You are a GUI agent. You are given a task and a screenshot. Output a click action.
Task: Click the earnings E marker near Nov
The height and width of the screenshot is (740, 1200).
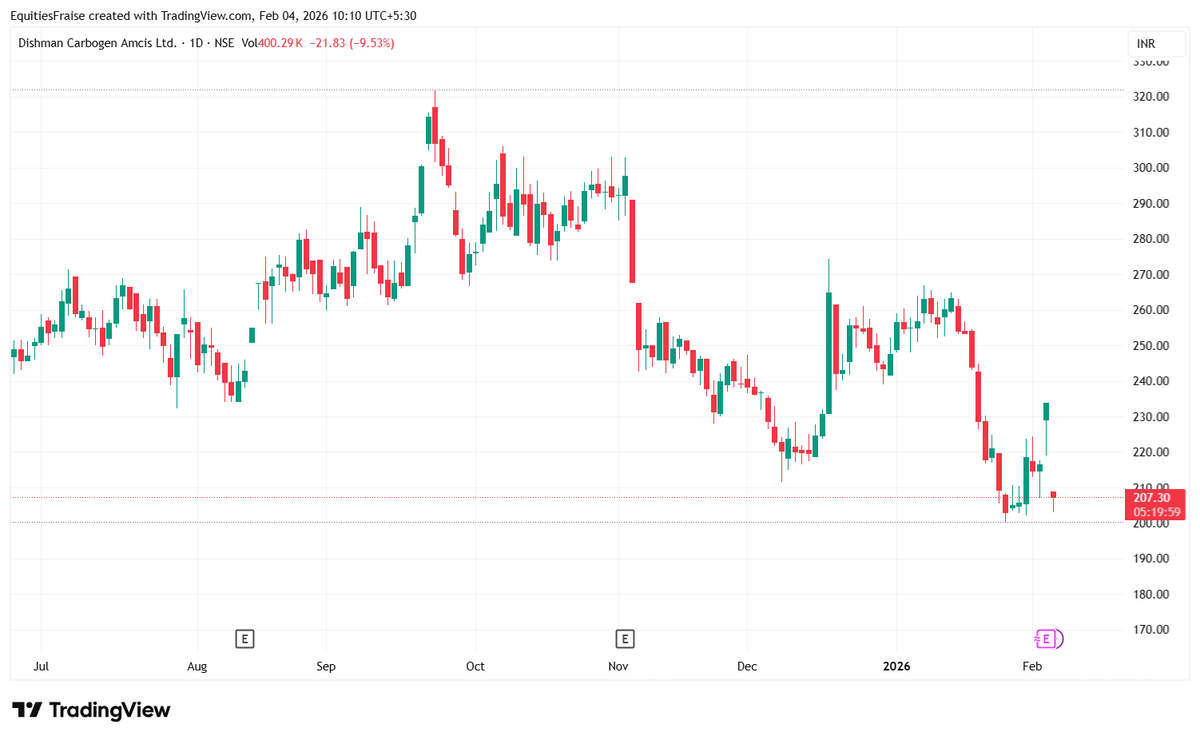[x=625, y=638]
